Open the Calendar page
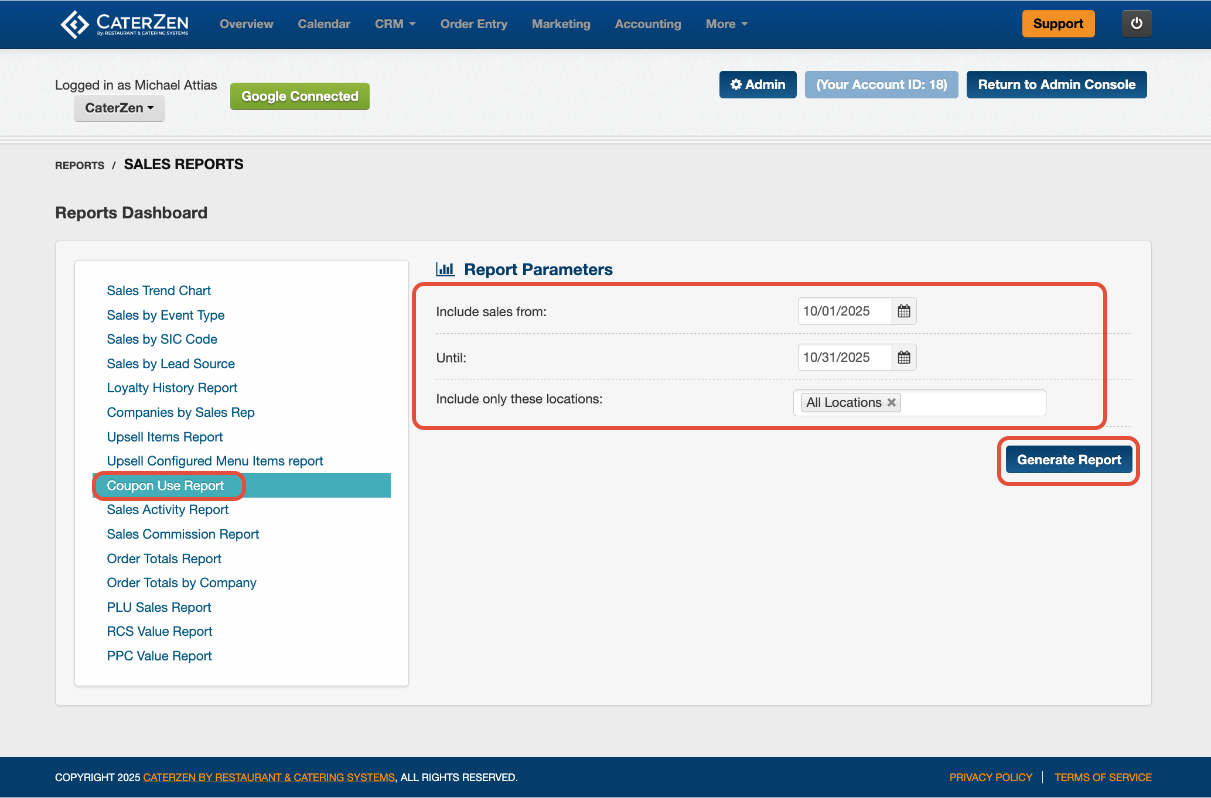This screenshot has height=798, width=1211. [324, 24]
